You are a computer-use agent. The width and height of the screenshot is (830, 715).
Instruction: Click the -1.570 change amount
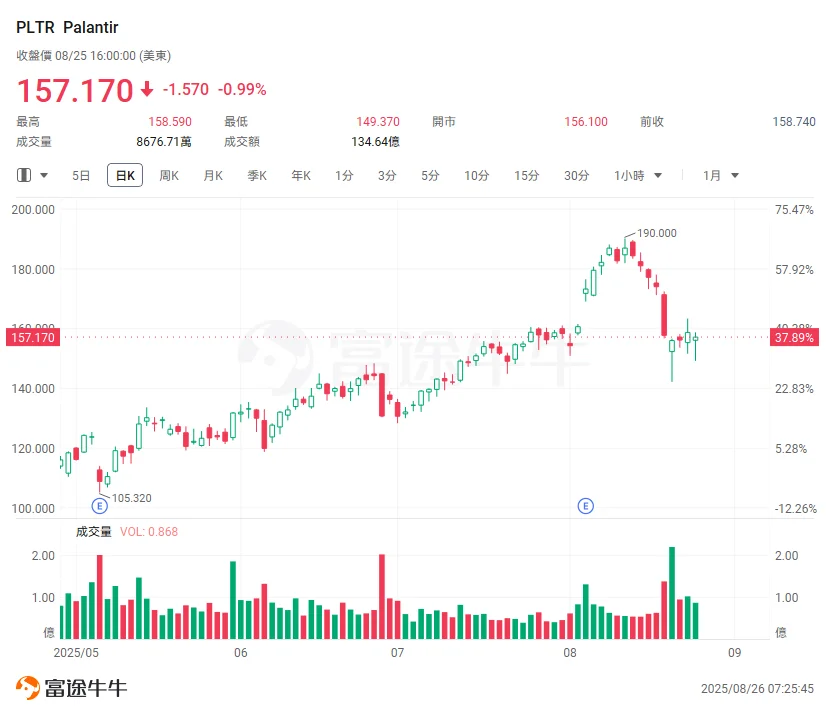pos(185,89)
